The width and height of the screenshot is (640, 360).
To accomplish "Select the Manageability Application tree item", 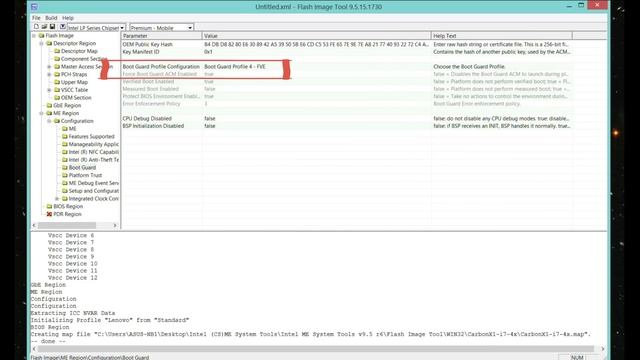I will point(93,144).
